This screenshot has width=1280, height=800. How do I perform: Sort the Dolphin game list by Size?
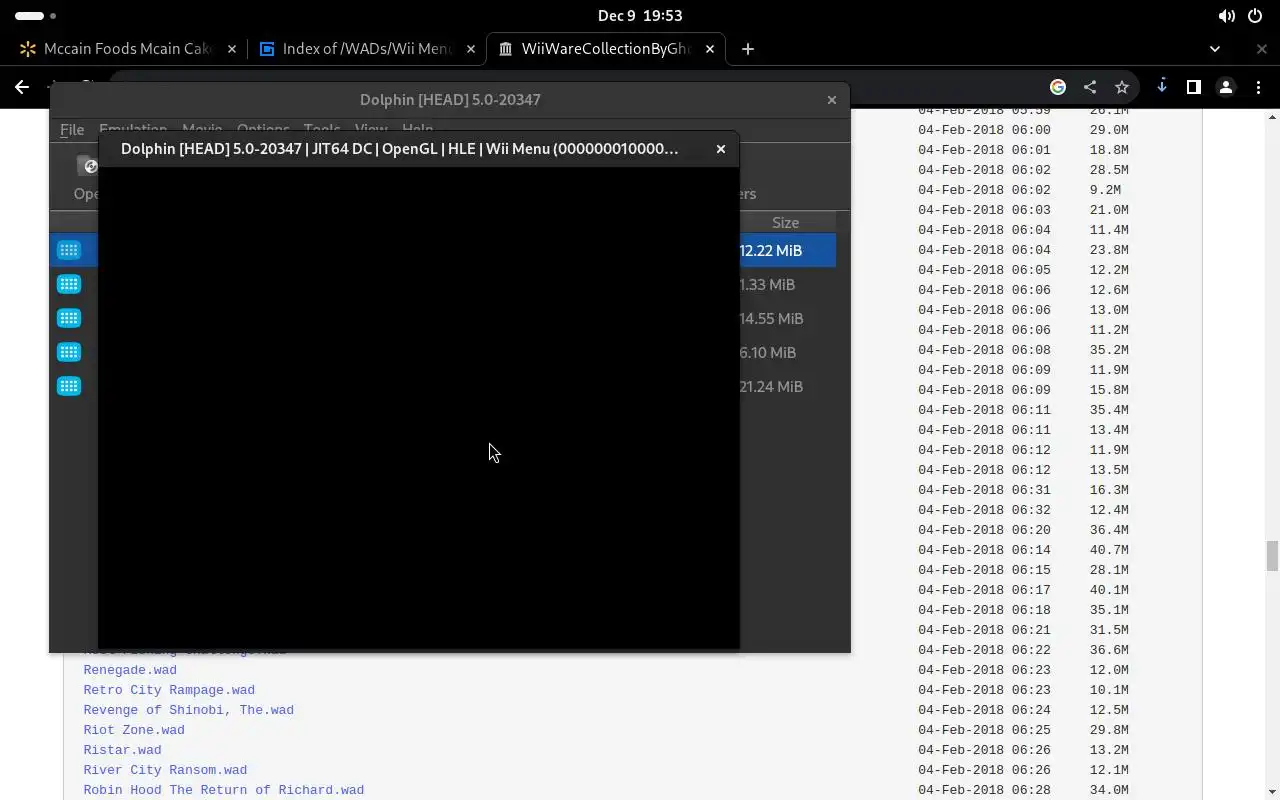click(x=785, y=222)
